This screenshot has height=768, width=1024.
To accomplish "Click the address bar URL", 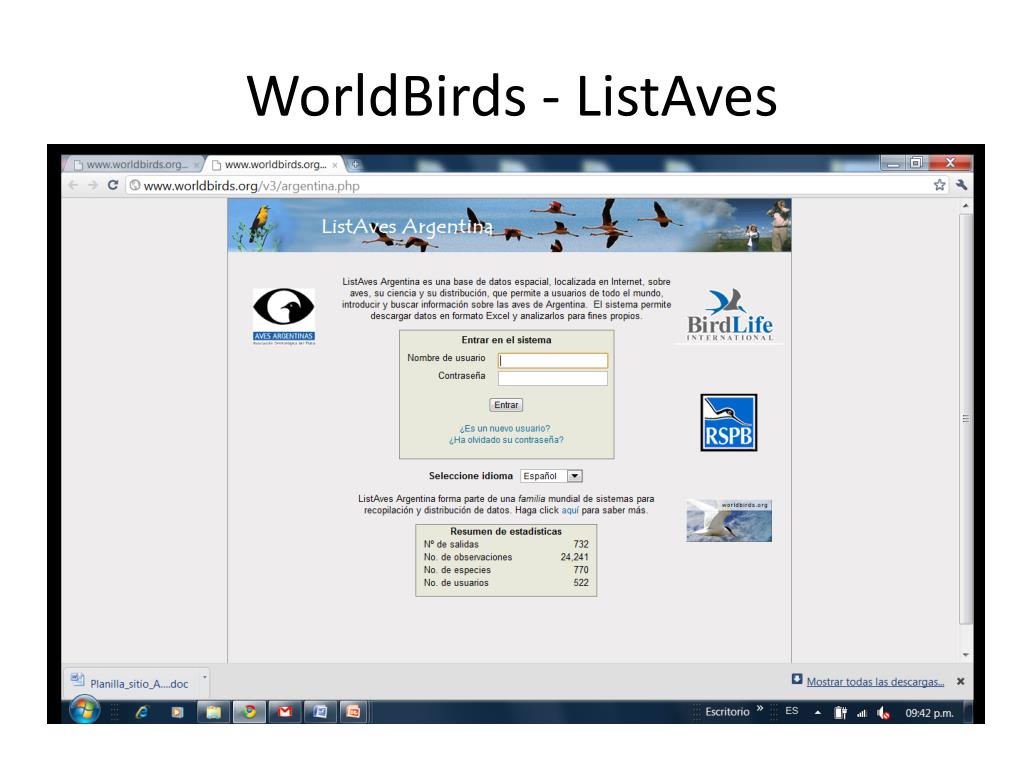I will click(251, 186).
